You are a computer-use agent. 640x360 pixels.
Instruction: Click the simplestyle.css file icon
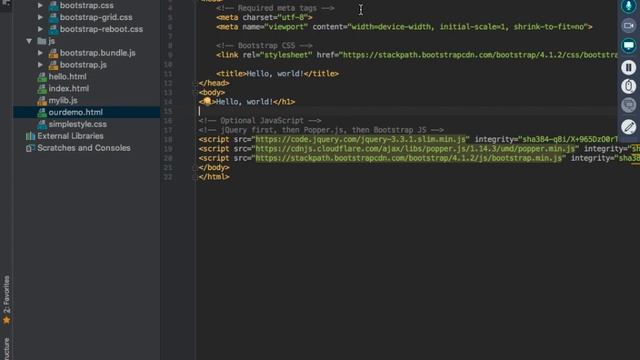coord(42,124)
